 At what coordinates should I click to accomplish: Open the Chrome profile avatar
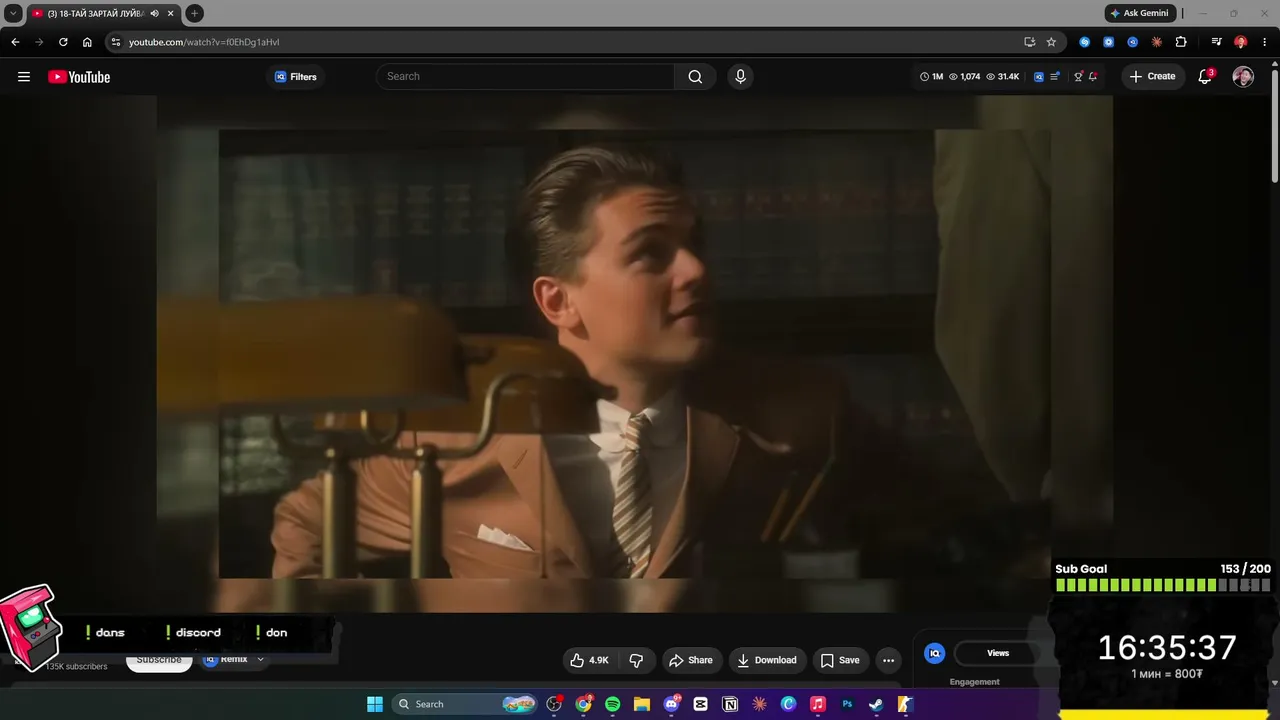tap(1241, 42)
